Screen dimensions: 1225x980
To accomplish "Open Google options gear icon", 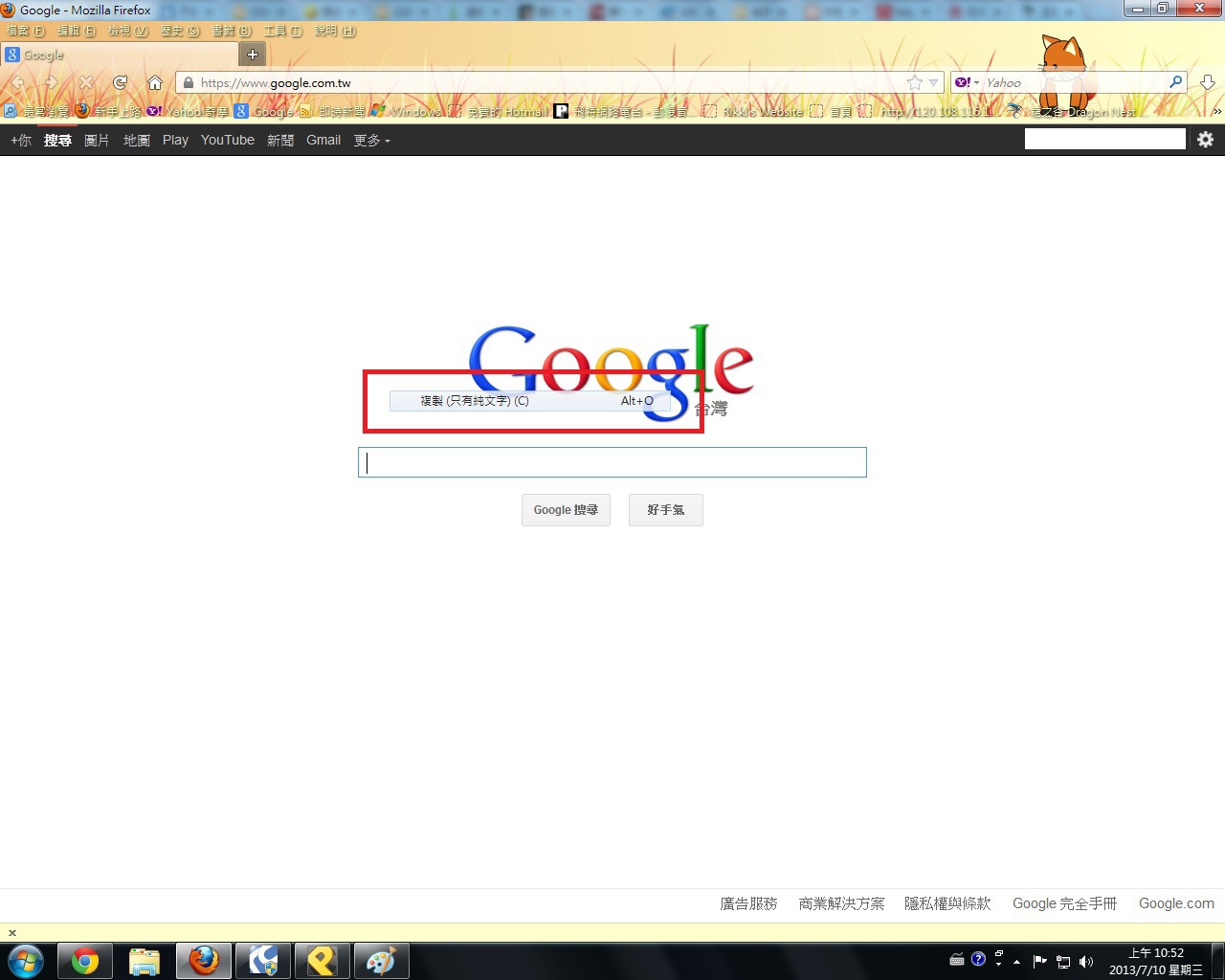I will [1205, 140].
